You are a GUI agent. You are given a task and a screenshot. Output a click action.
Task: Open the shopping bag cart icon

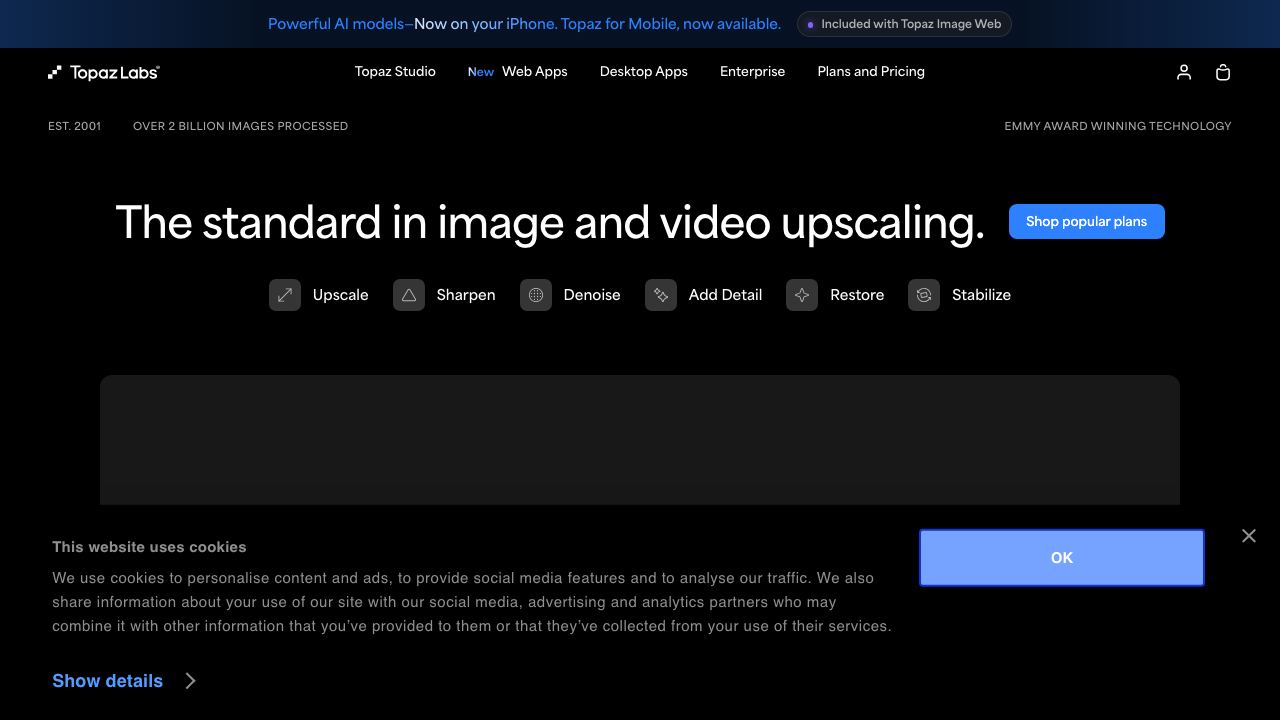click(x=1222, y=72)
